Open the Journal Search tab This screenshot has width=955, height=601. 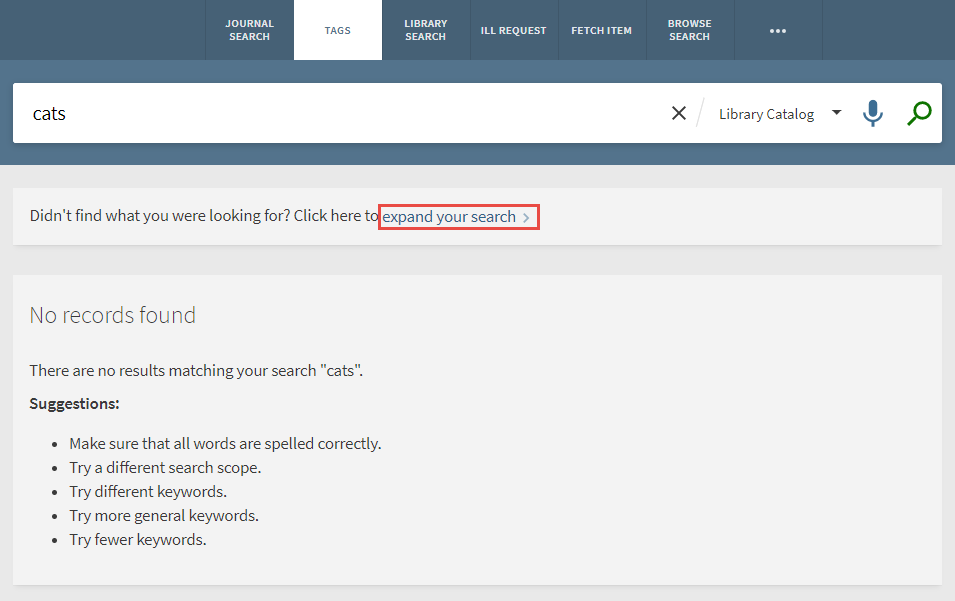point(249,30)
